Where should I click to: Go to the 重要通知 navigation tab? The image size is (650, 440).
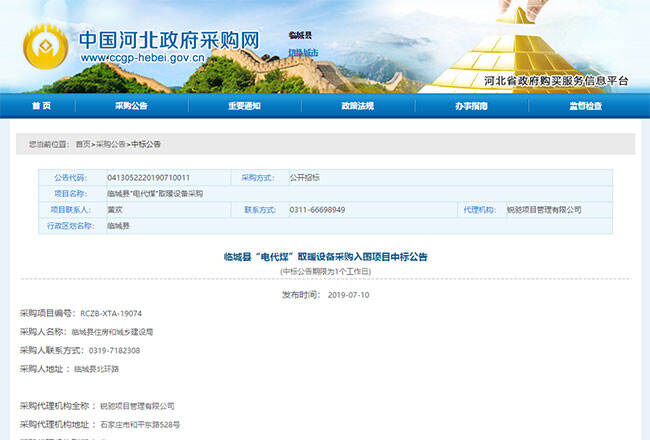pyautogui.click(x=243, y=106)
